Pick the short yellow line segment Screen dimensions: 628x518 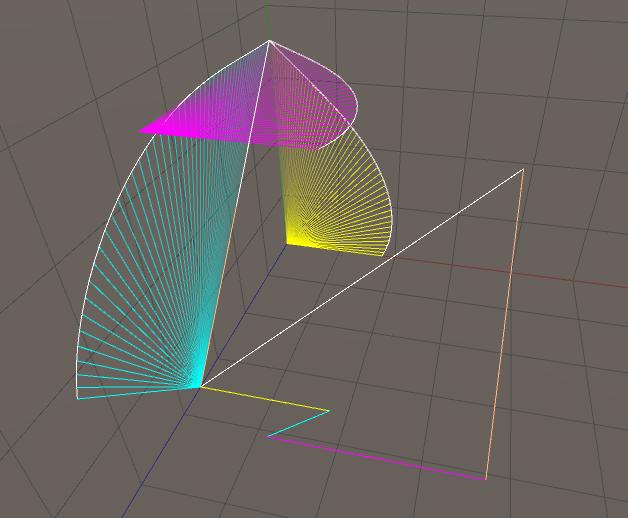tap(264, 399)
